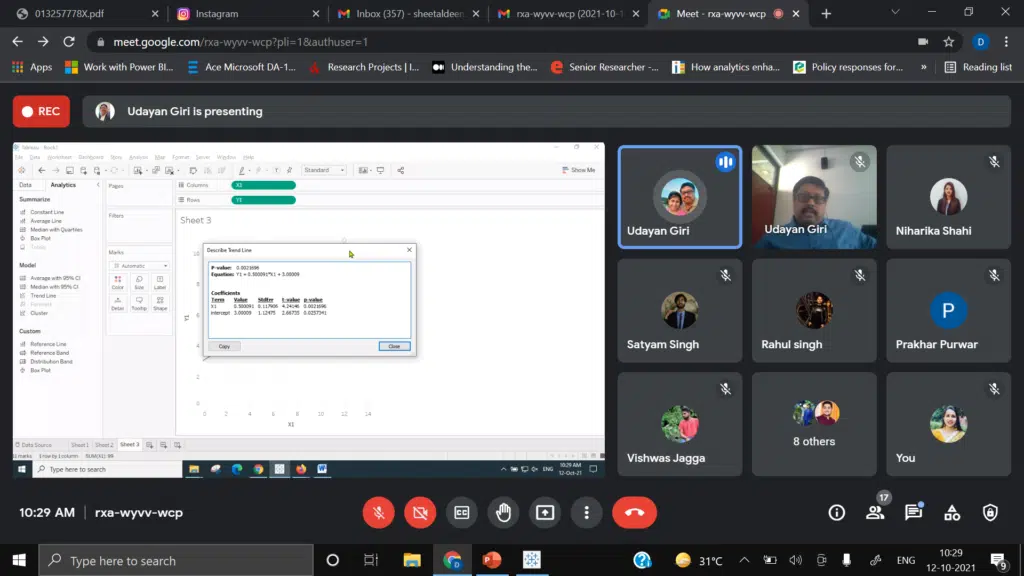This screenshot has width=1024, height=576.
Task: Expand the hidden bookmarks overflow chevron
Action: tap(923, 67)
